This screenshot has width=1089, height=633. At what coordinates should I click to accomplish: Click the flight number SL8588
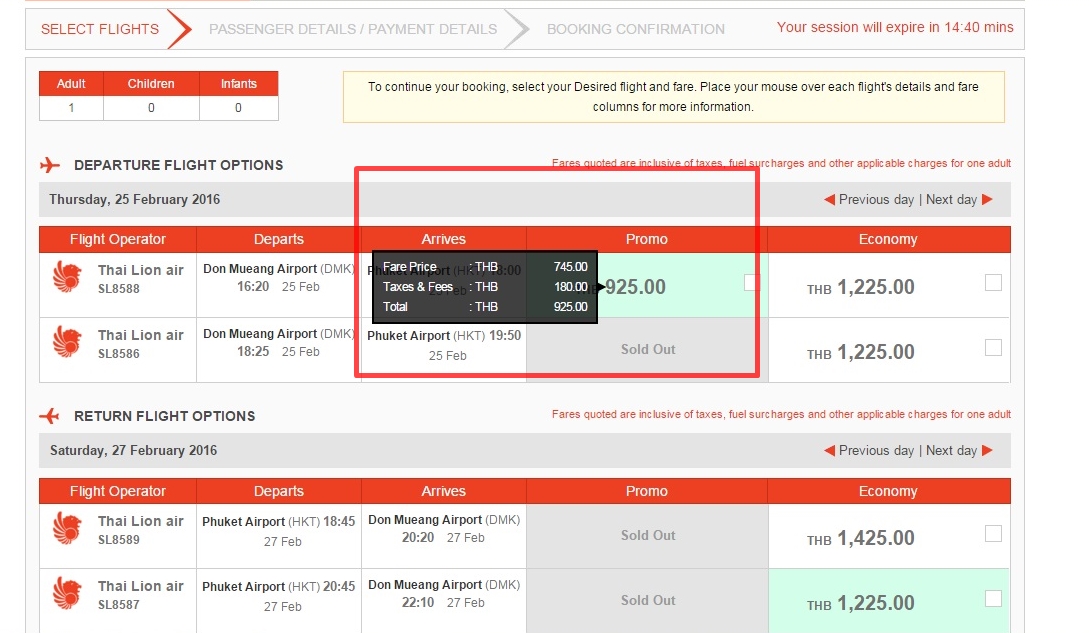point(119,288)
